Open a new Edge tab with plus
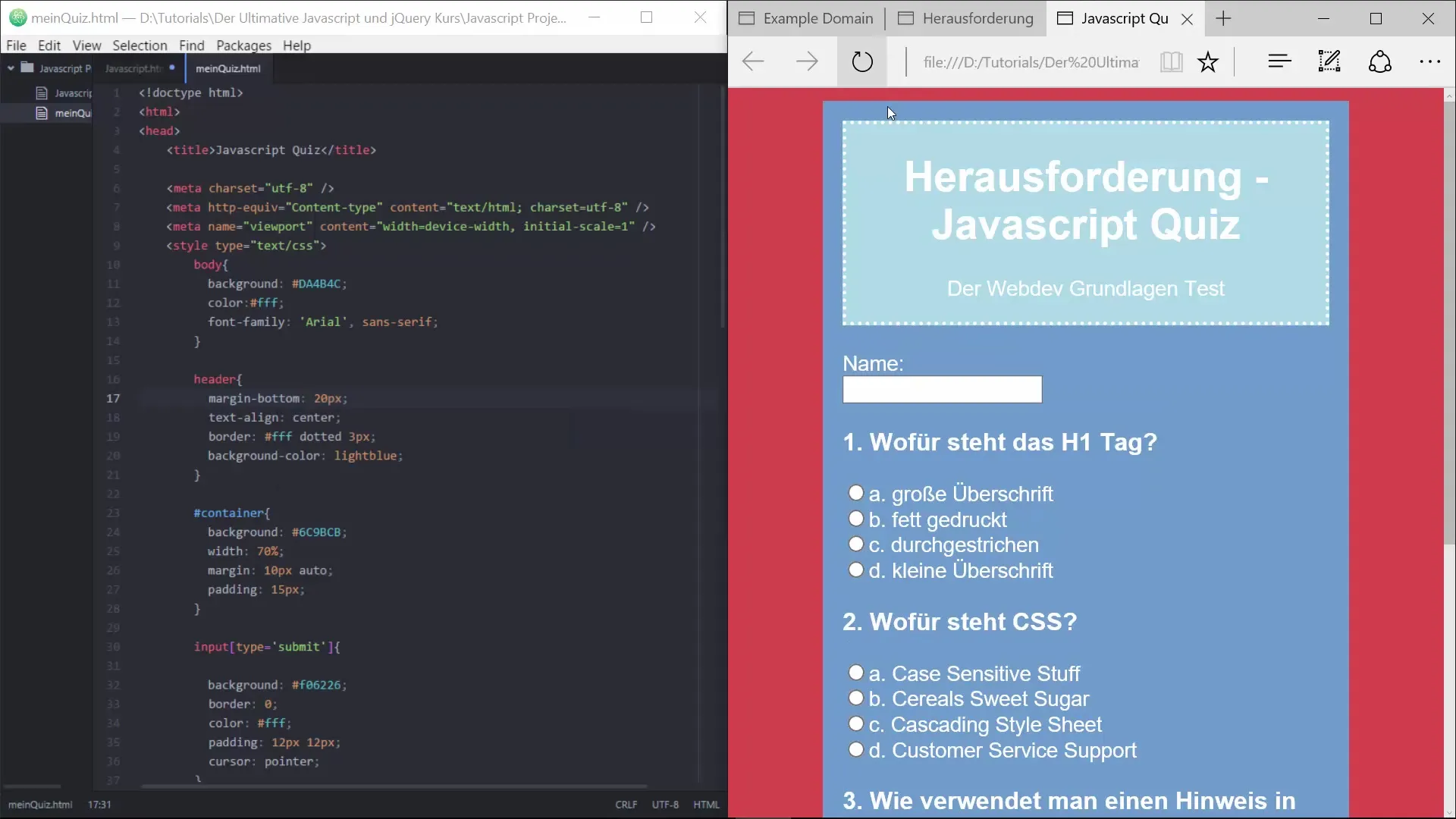The image size is (1456, 819). click(x=1223, y=18)
